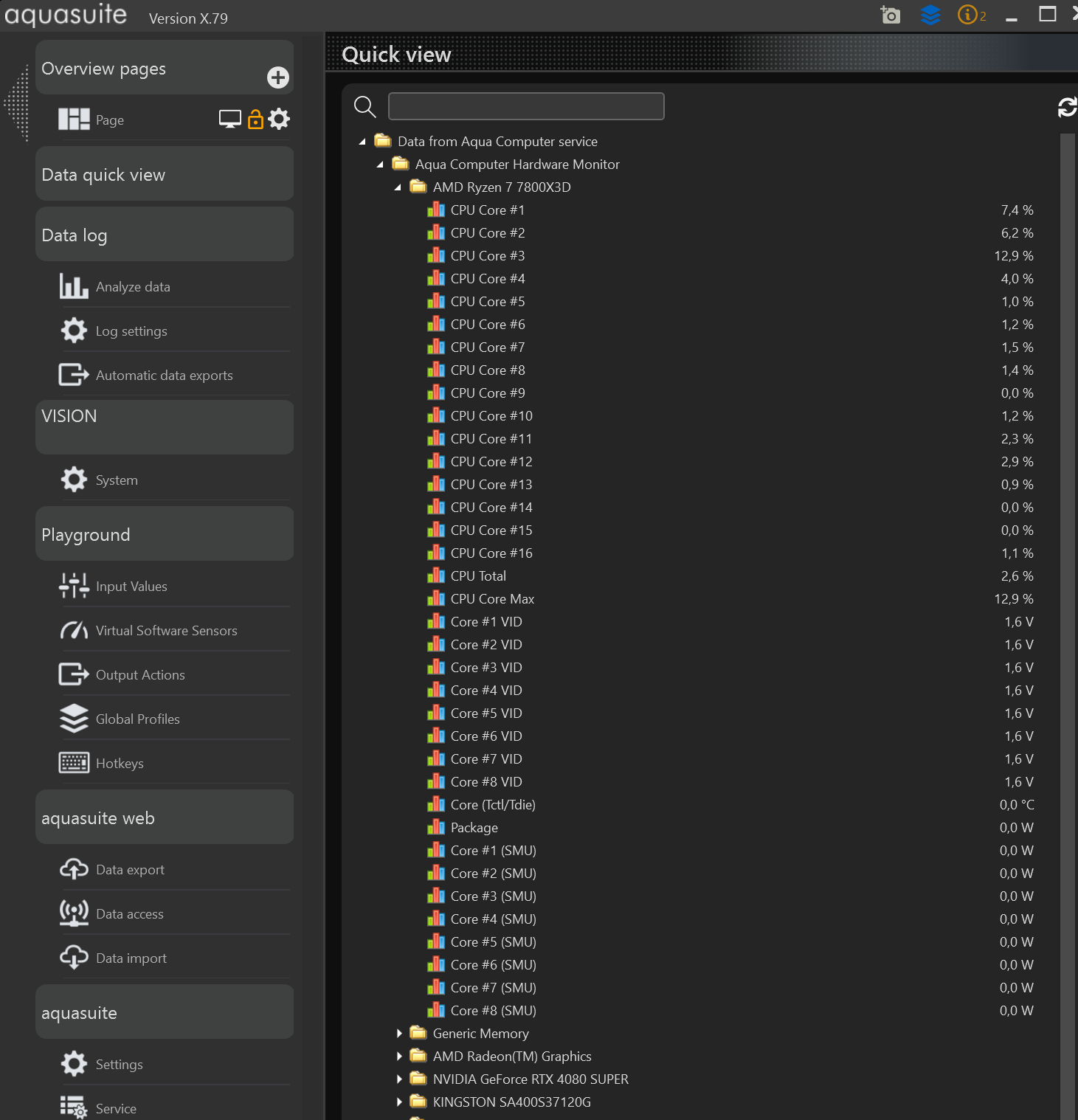1078x1120 pixels.
Task: Open the orange info notifications icon
Action: tap(967, 15)
